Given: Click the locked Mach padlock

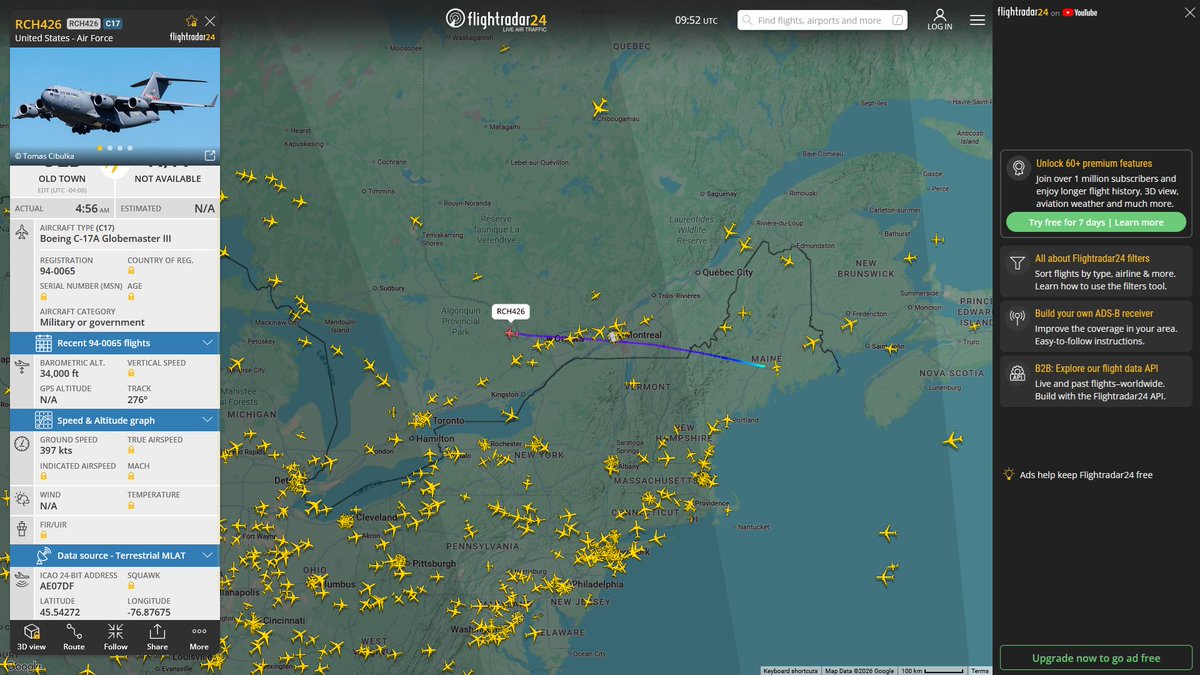Looking at the screenshot, I should click(131, 477).
